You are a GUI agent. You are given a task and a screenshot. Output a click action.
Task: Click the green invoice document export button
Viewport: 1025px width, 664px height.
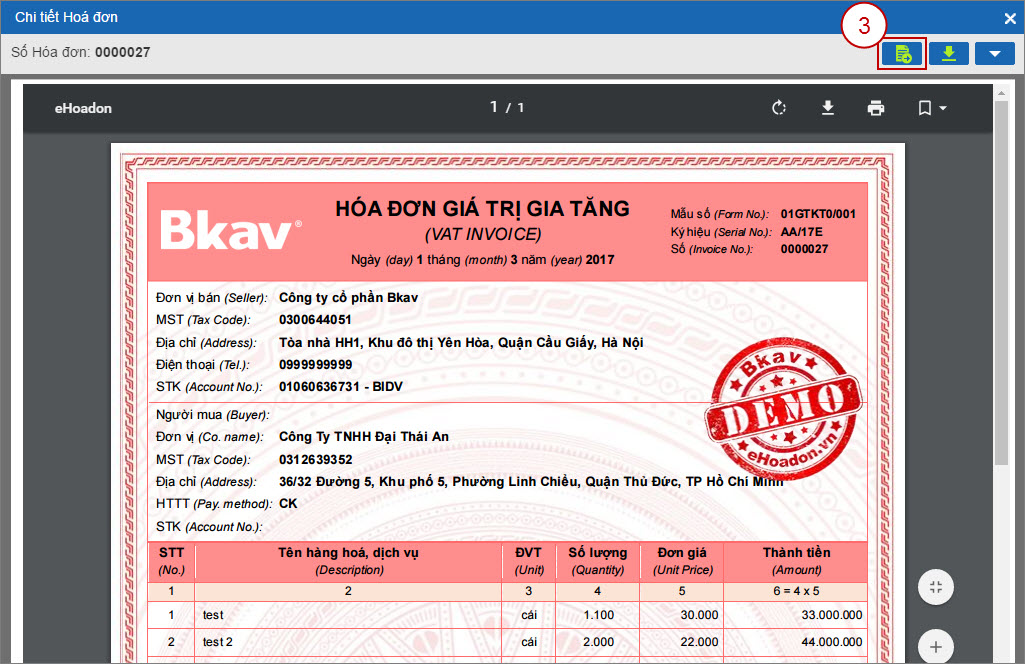[901, 54]
